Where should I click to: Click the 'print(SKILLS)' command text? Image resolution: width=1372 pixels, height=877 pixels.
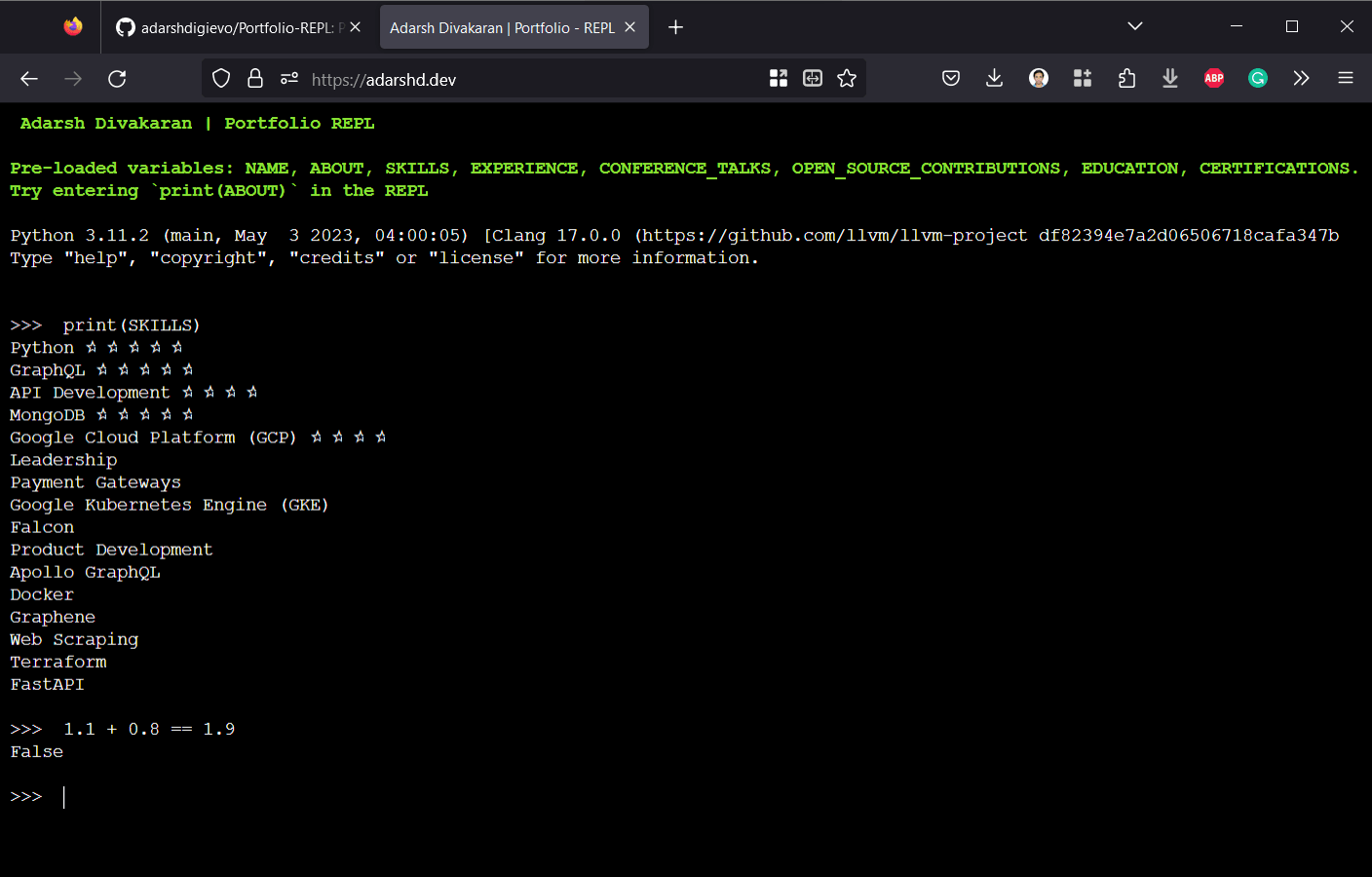(132, 325)
